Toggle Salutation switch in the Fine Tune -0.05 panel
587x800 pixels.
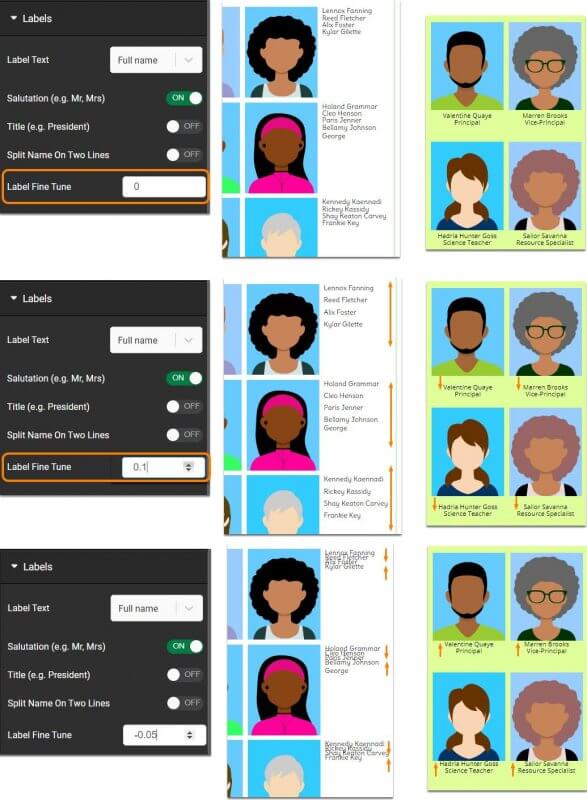click(x=185, y=646)
